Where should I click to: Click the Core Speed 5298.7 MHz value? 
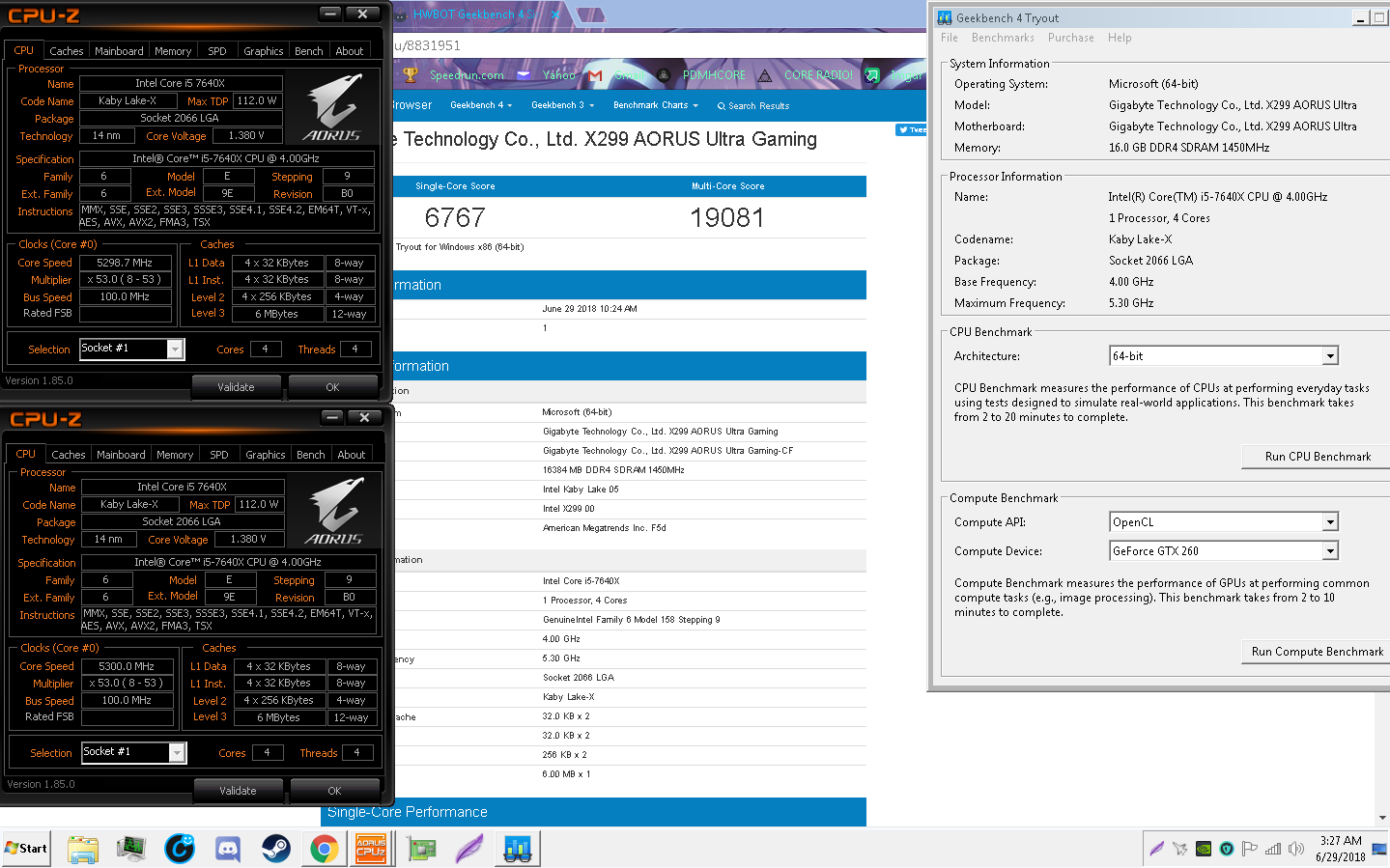click(125, 263)
